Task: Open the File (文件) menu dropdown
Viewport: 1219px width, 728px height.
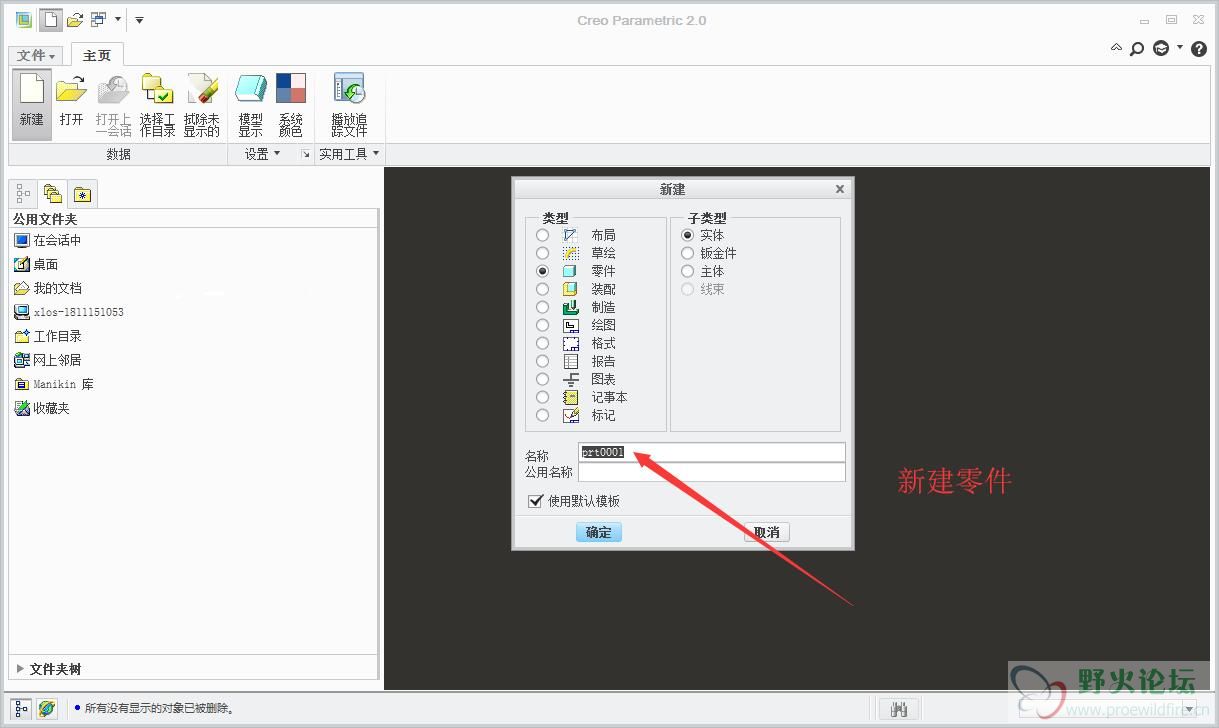Action: [x=37, y=56]
